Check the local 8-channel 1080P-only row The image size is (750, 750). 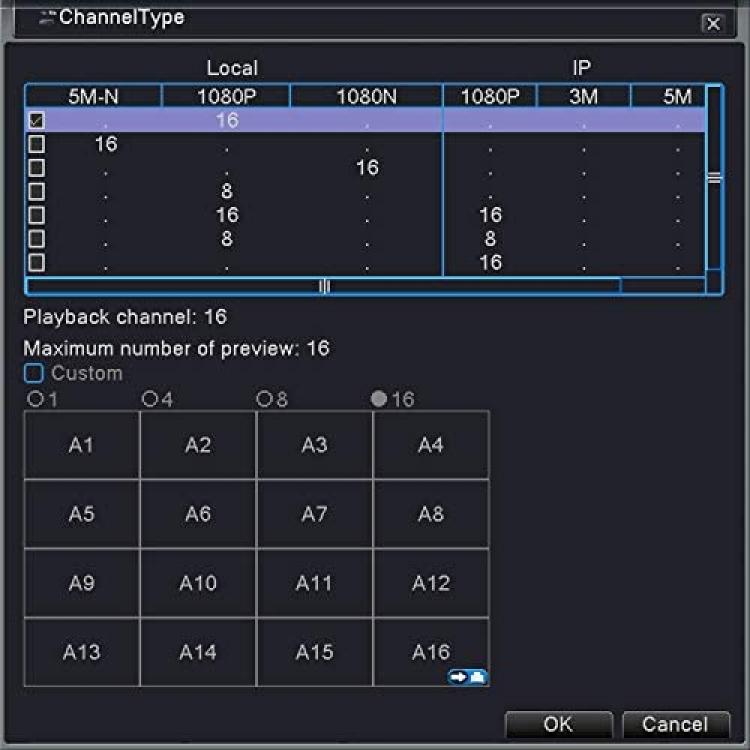[x=36, y=191]
